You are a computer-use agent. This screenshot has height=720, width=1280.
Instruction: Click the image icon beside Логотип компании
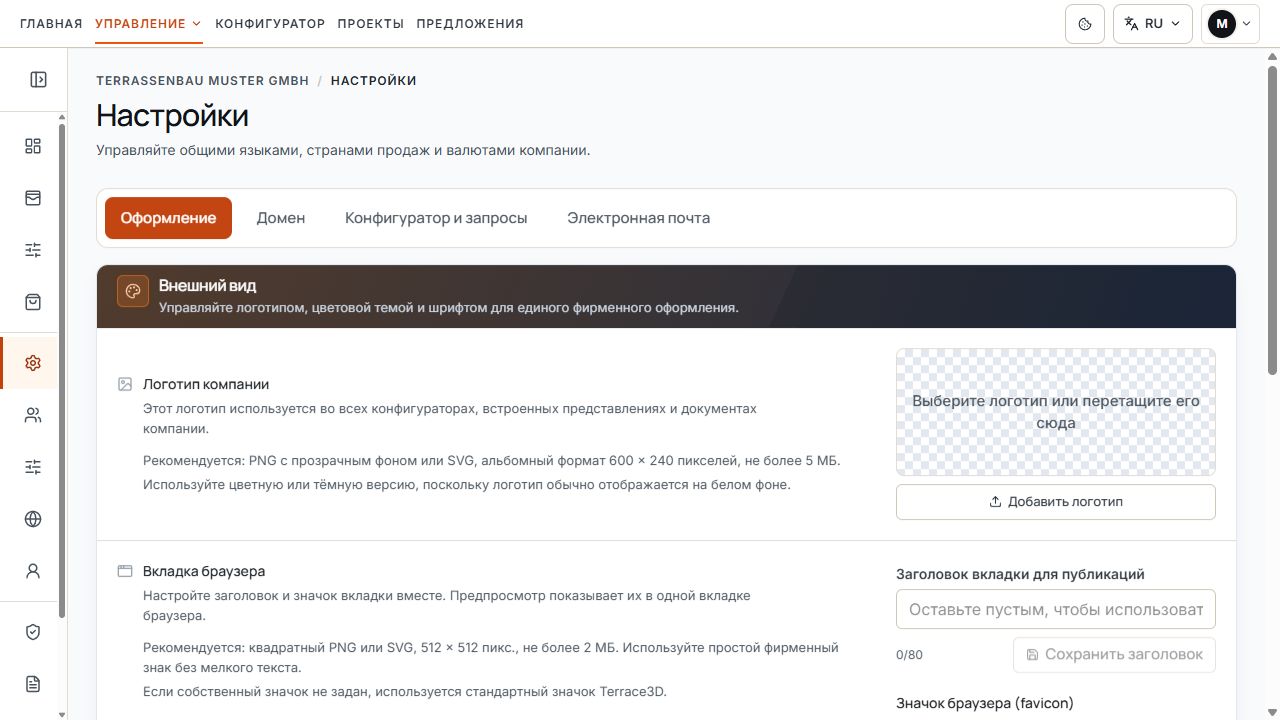click(x=125, y=384)
